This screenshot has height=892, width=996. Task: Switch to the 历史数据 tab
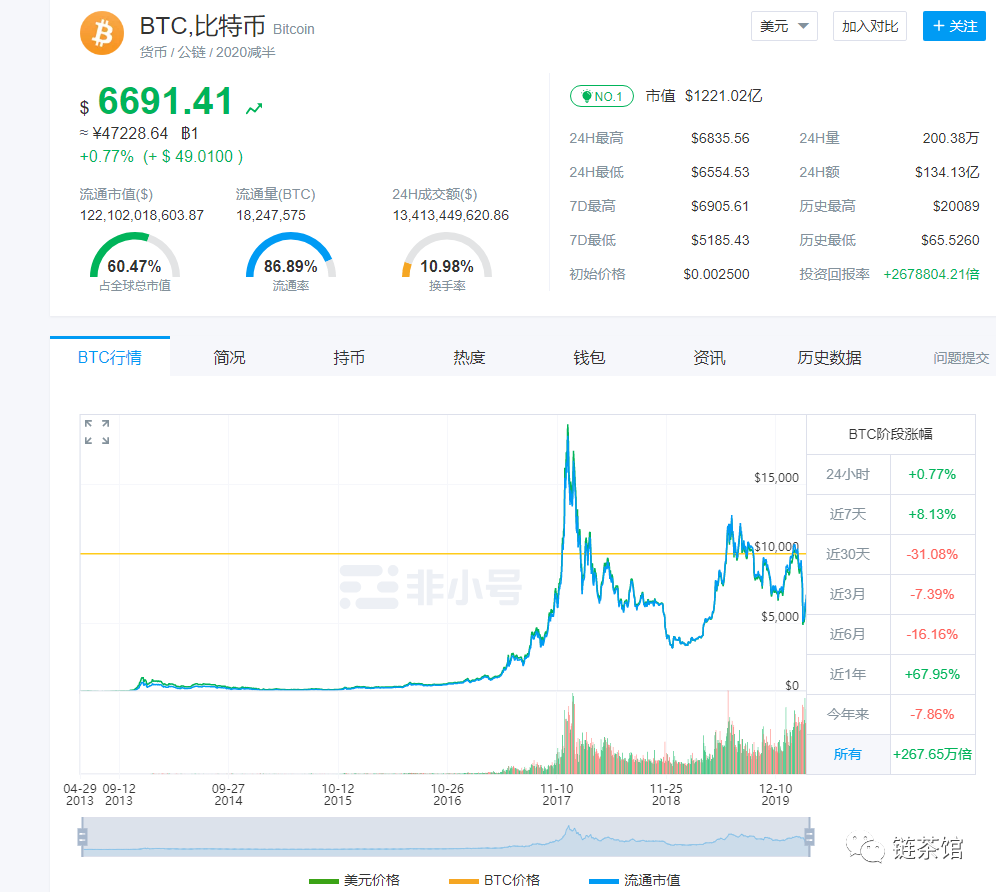point(830,357)
